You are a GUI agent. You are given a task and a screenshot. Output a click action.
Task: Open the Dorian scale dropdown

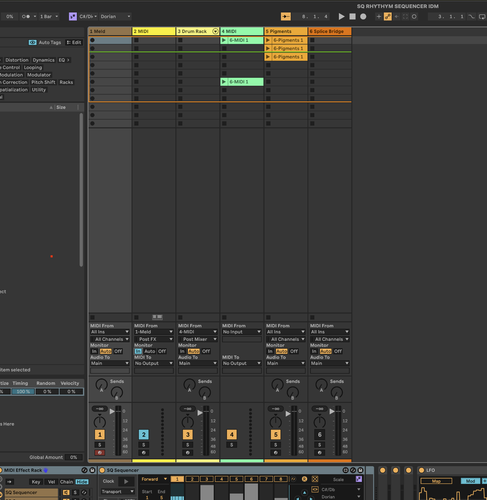pyautogui.click(x=115, y=16)
